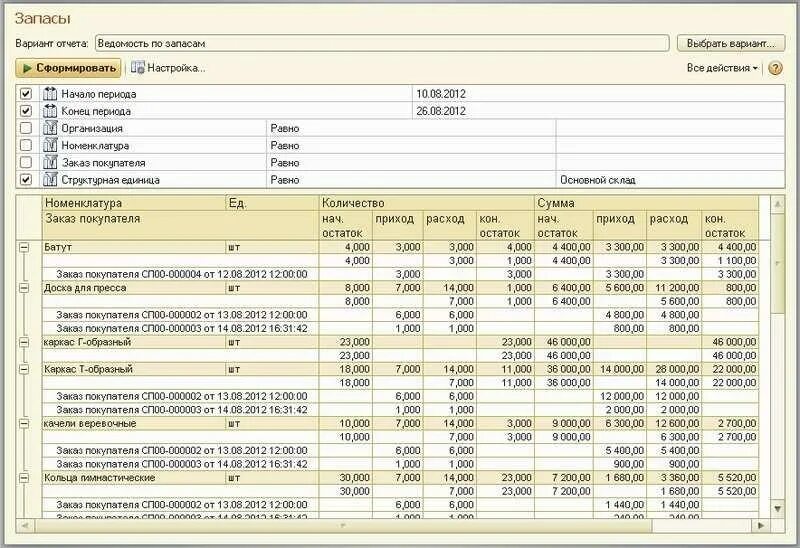Uncheck the Конец периода checkbox

pyautogui.click(x=26, y=111)
